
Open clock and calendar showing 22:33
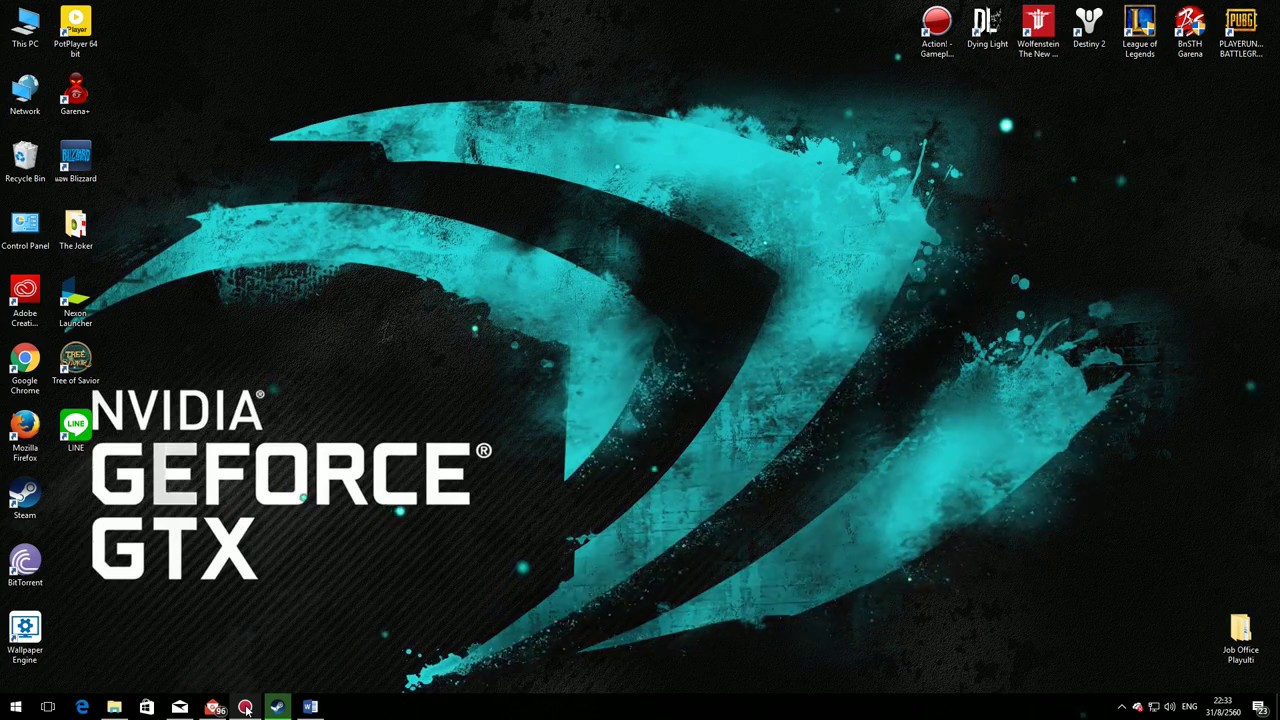point(1222,707)
